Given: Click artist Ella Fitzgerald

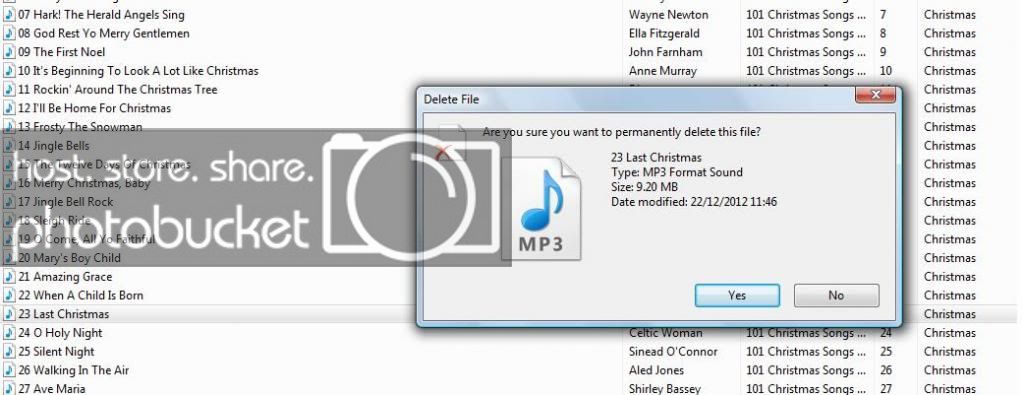Looking at the screenshot, I should pyautogui.click(x=664, y=33).
